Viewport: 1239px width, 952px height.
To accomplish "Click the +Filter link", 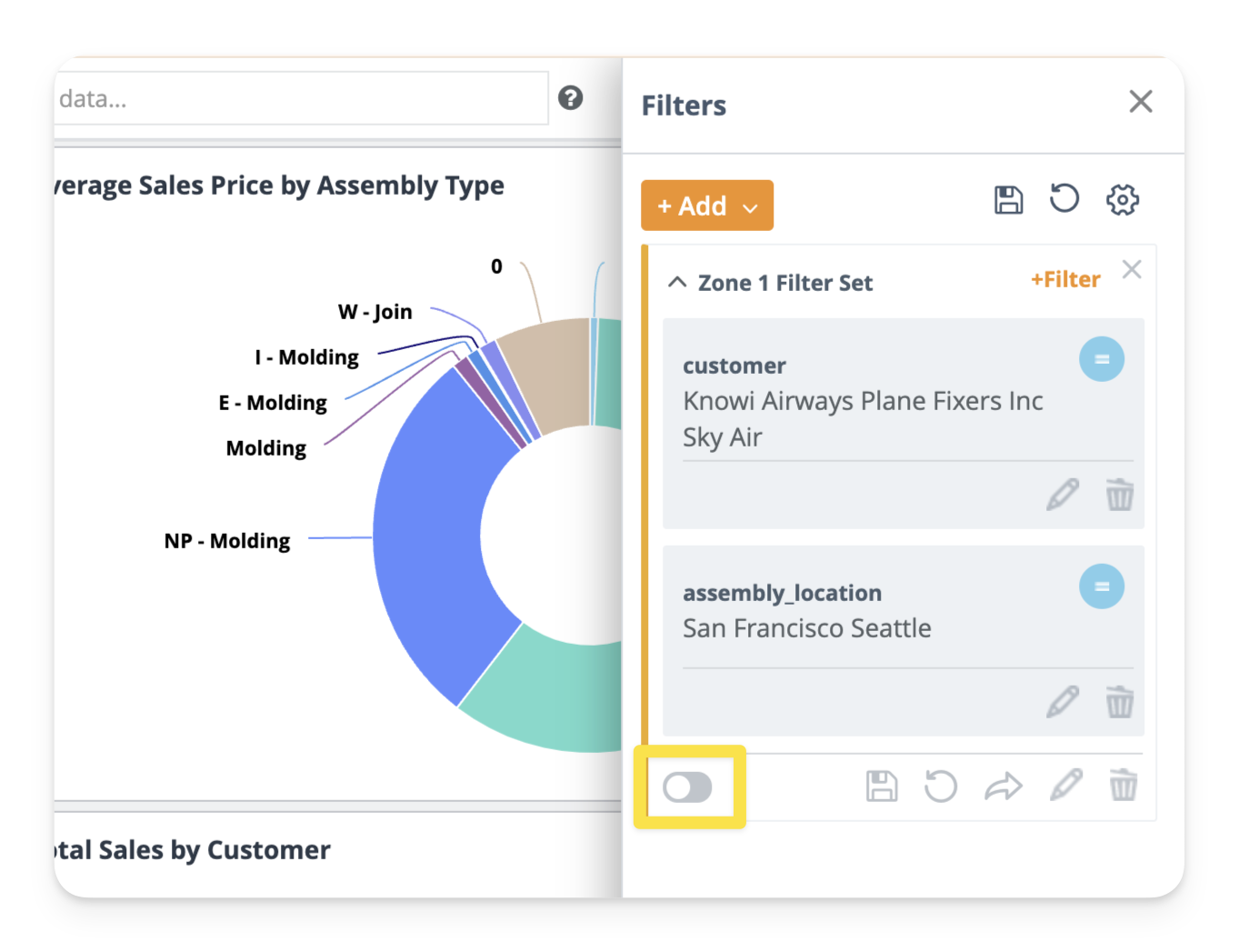I will 1064,280.
